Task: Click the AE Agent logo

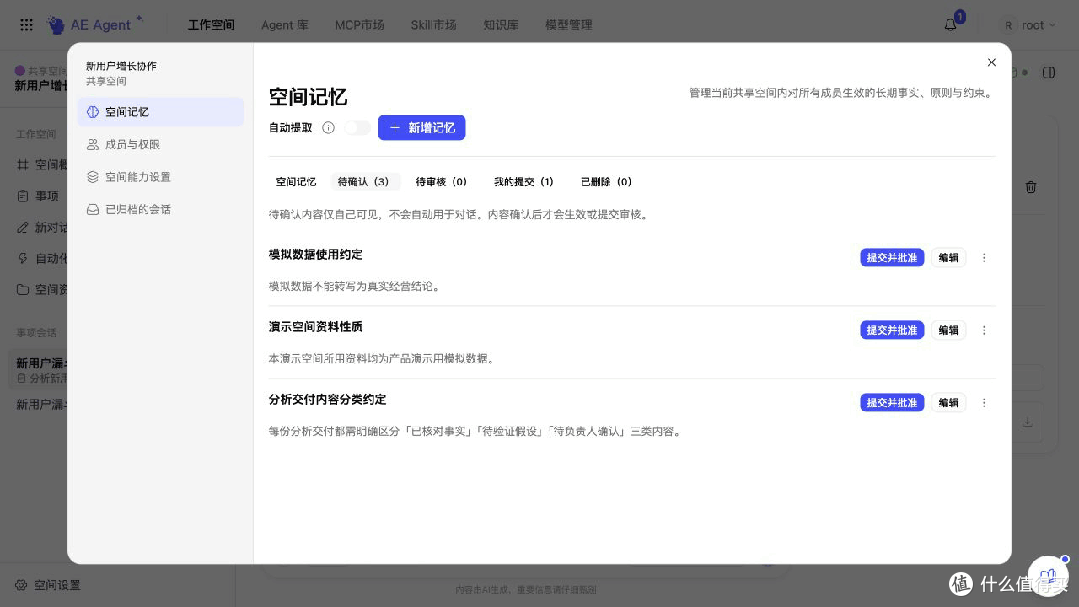Action: [x=95, y=25]
